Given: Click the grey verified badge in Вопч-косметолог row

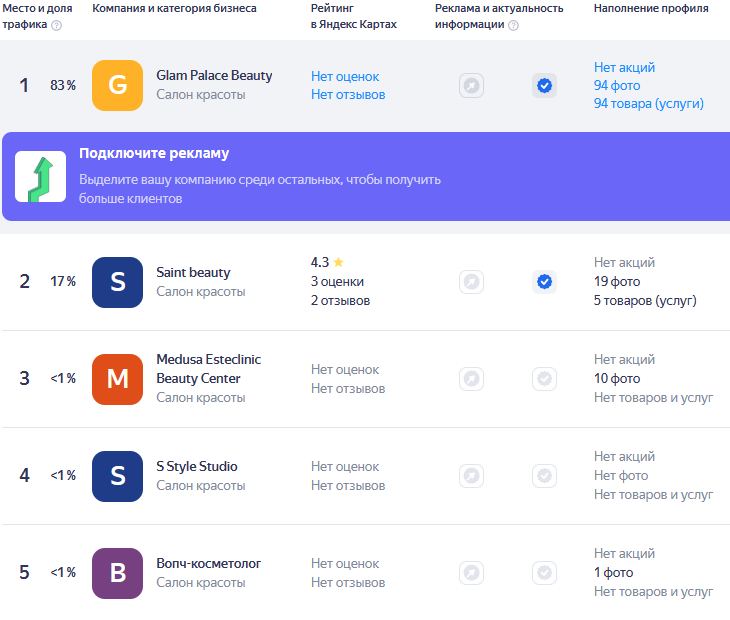Looking at the screenshot, I should click(x=545, y=573).
